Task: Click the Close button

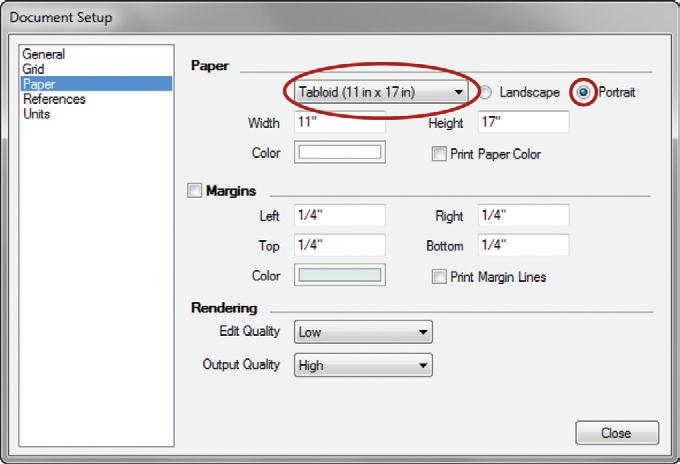Action: click(x=617, y=433)
